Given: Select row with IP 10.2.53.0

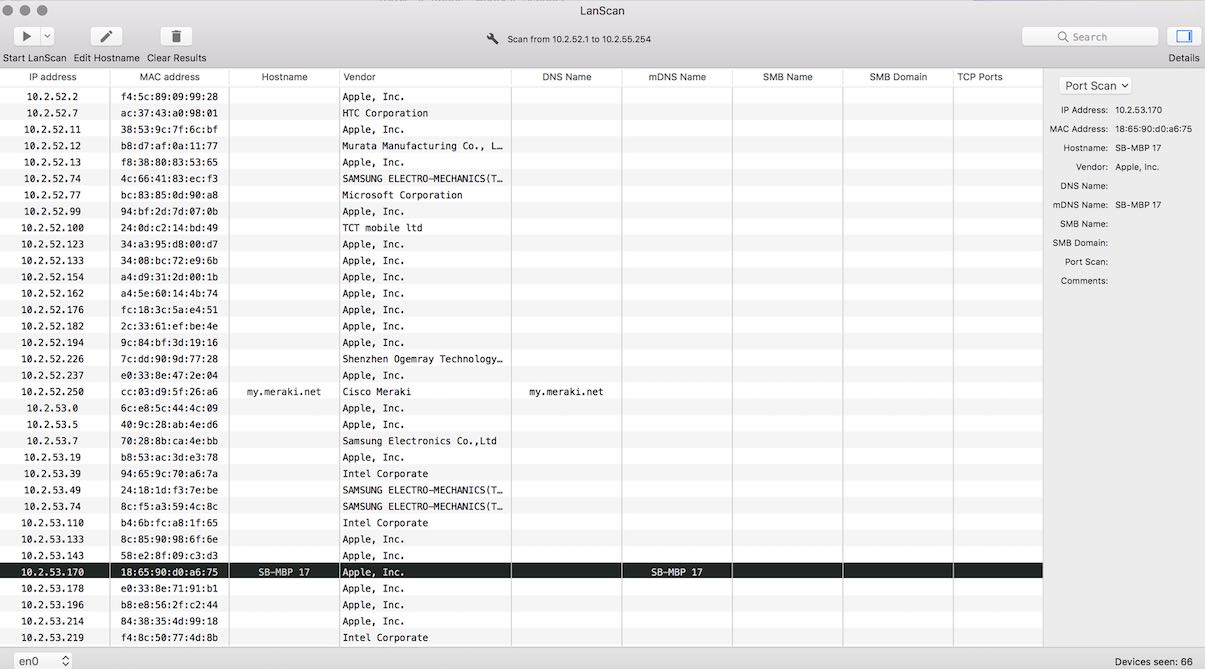Looking at the screenshot, I should coord(521,408).
